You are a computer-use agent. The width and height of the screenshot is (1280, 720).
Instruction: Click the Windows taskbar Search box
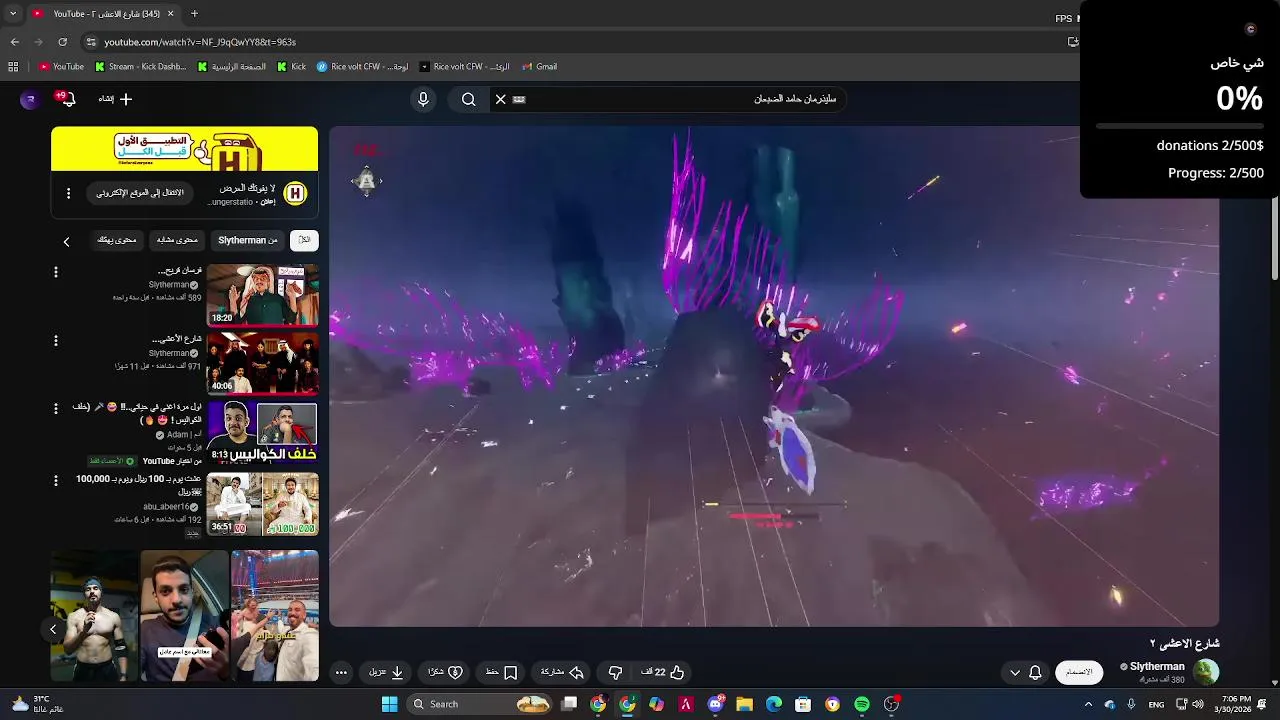point(481,704)
